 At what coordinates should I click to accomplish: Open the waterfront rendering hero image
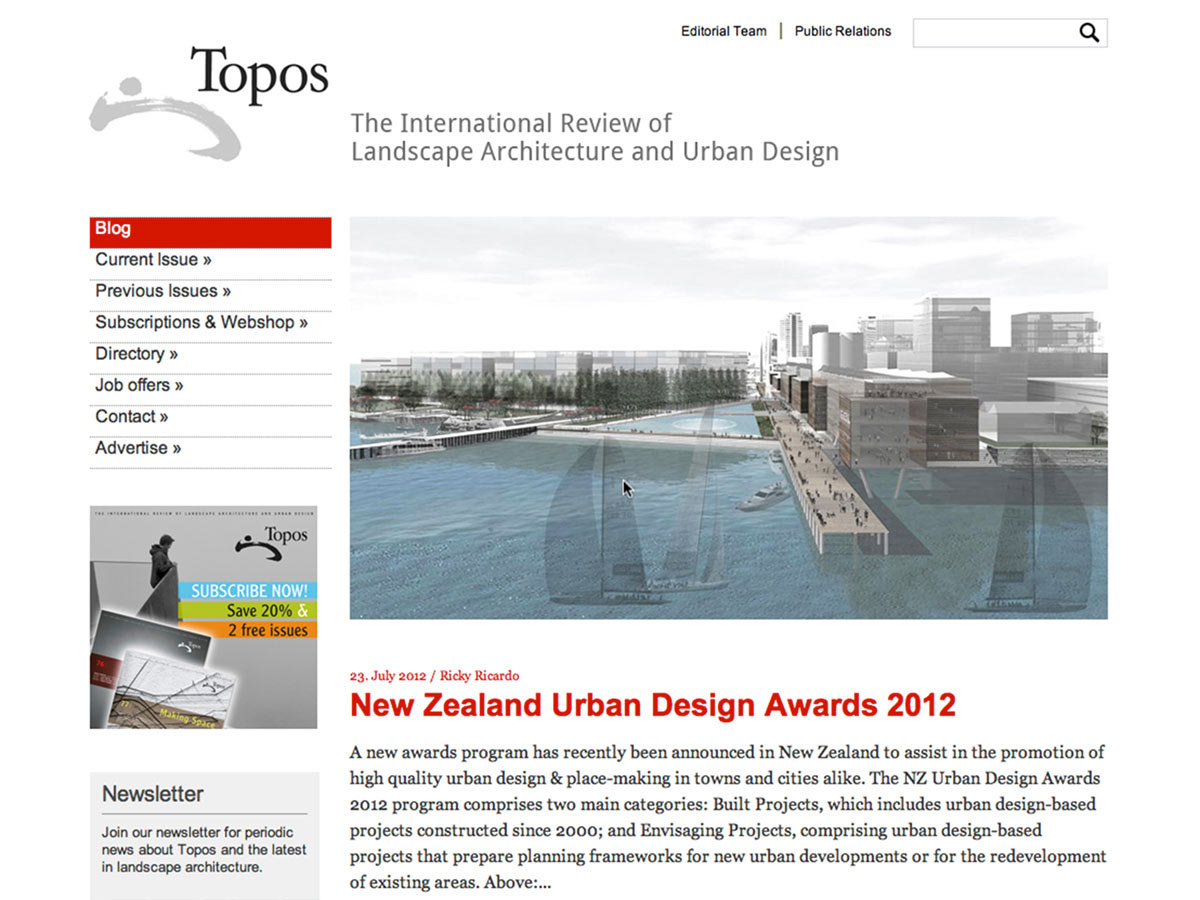tap(728, 418)
